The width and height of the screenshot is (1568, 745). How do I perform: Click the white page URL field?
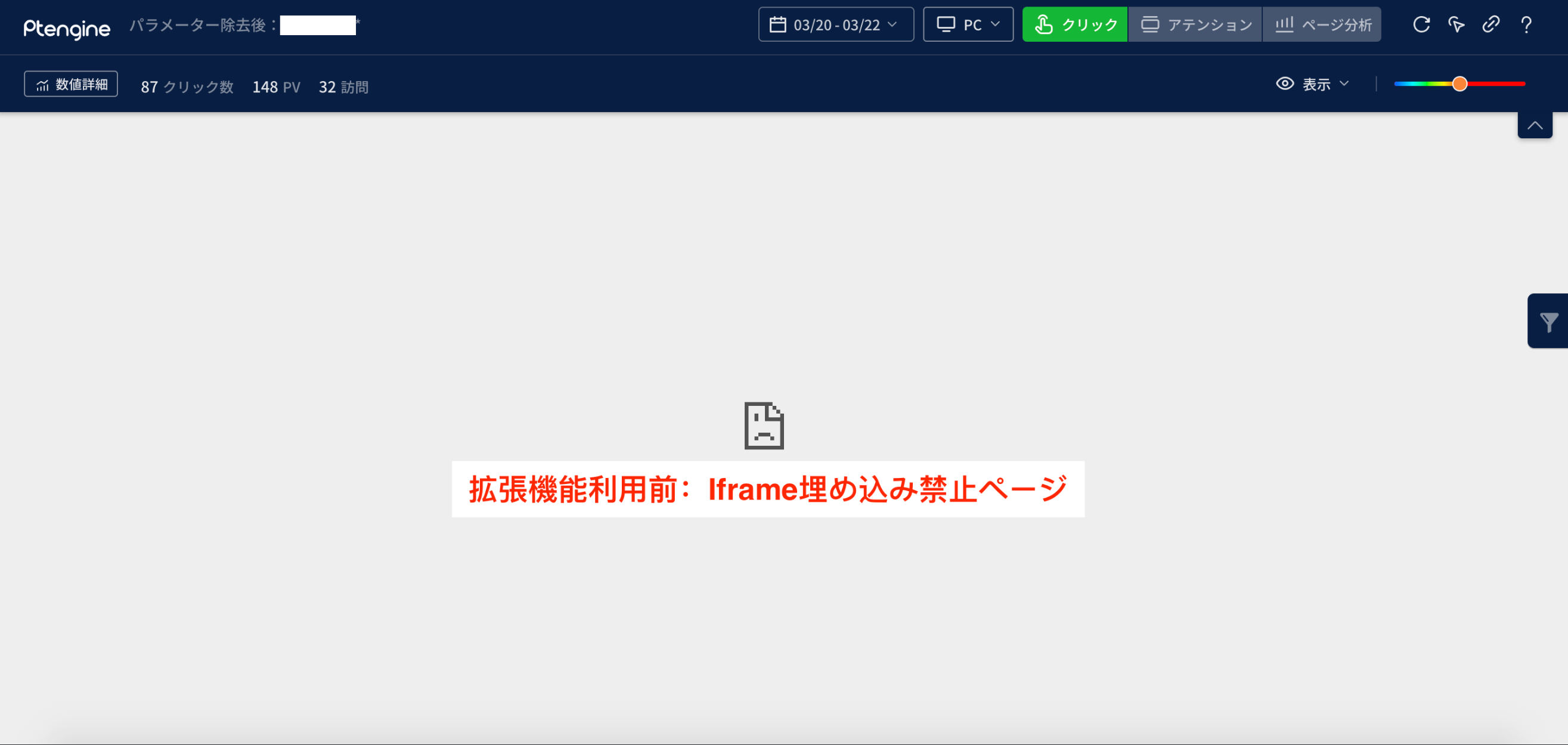(318, 26)
